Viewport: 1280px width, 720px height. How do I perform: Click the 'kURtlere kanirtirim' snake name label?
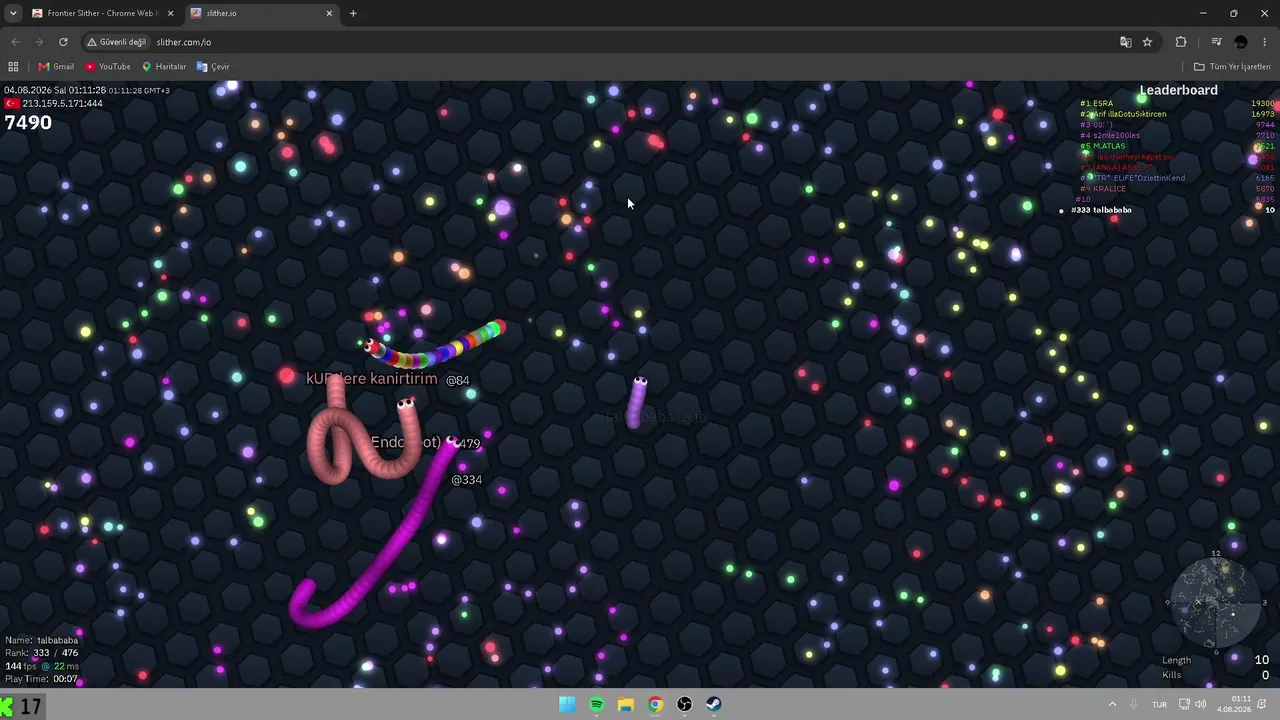371,379
